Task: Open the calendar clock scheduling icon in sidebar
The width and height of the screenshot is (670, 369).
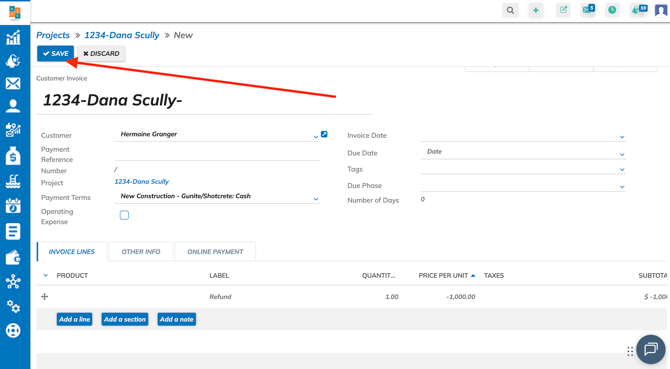Action: click(13, 206)
